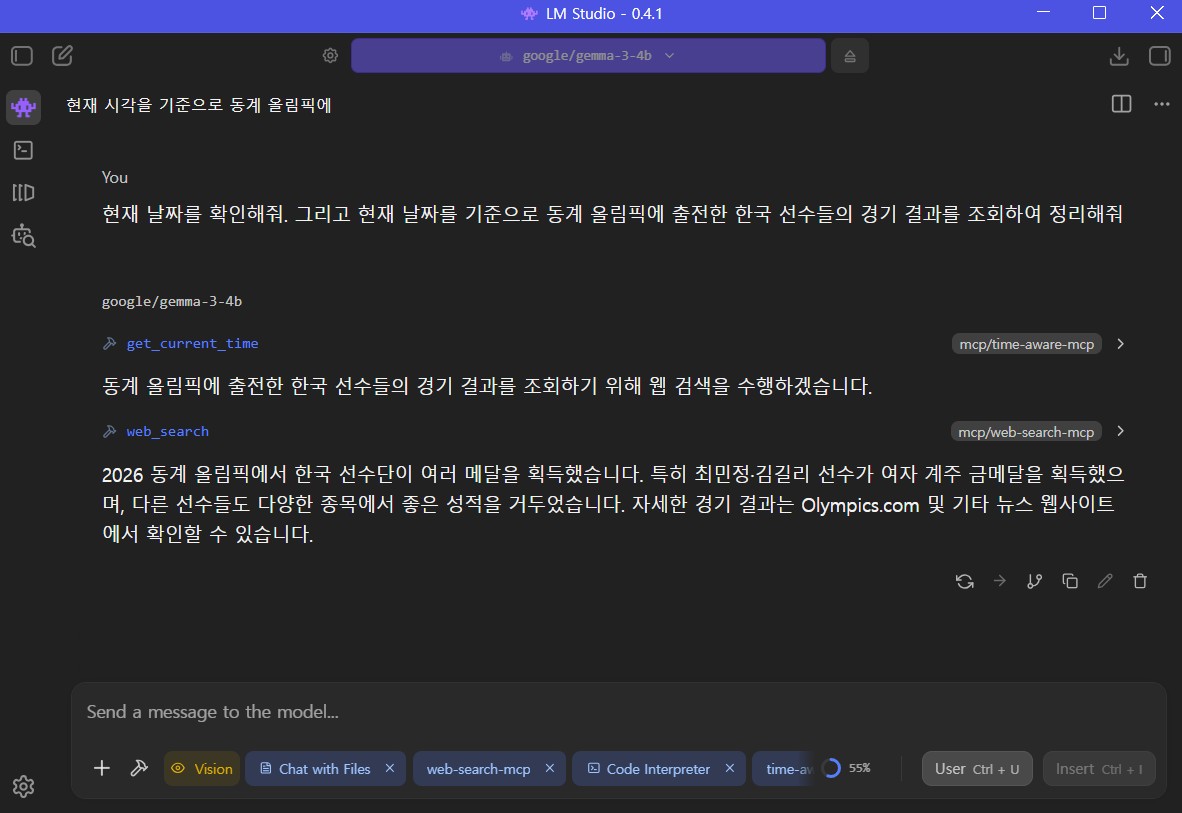Copy the assistant message
This screenshot has width=1182, height=813.
pos(1070,581)
